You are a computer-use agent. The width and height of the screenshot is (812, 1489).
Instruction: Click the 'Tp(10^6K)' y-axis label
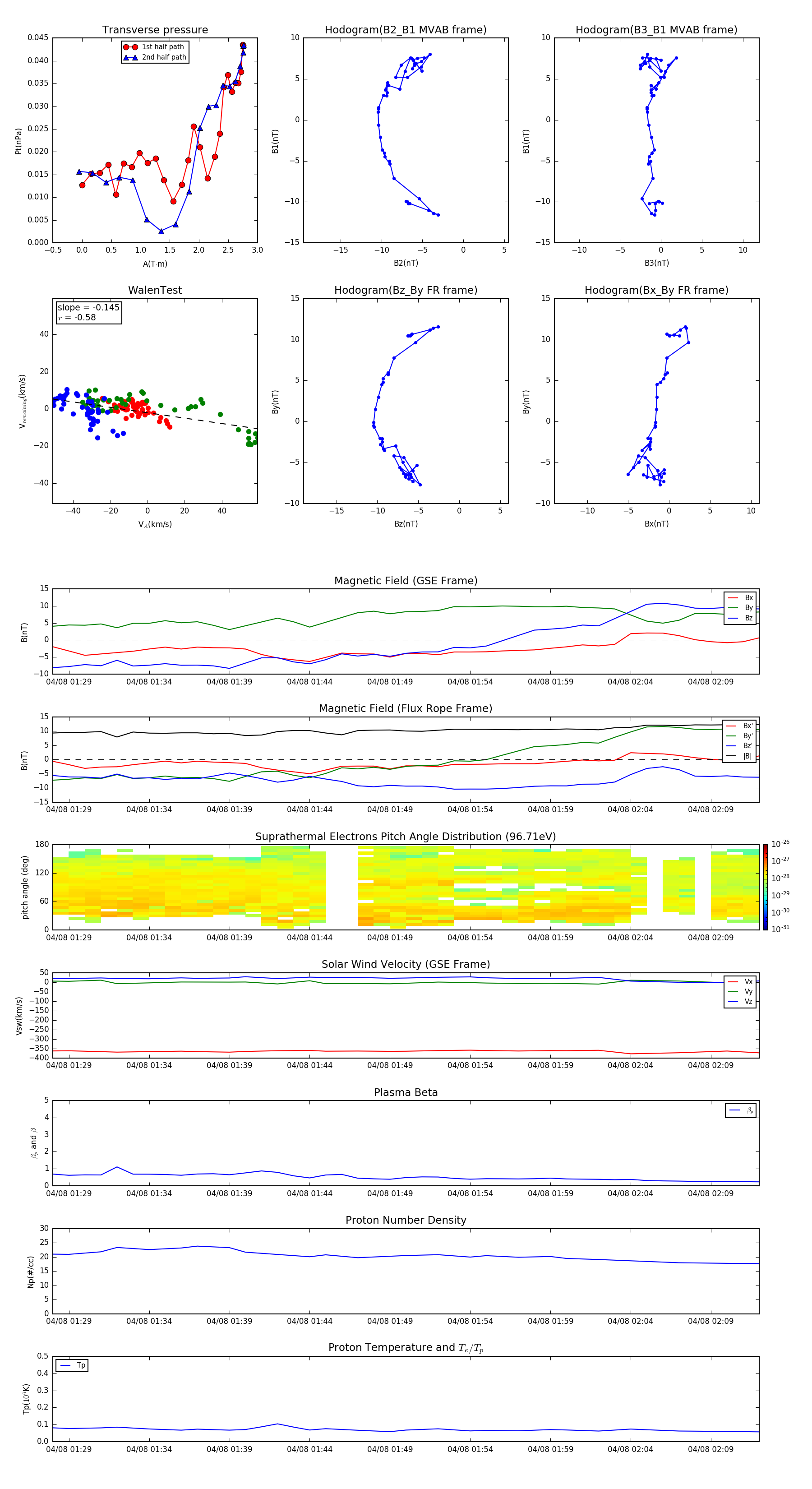point(26,1399)
